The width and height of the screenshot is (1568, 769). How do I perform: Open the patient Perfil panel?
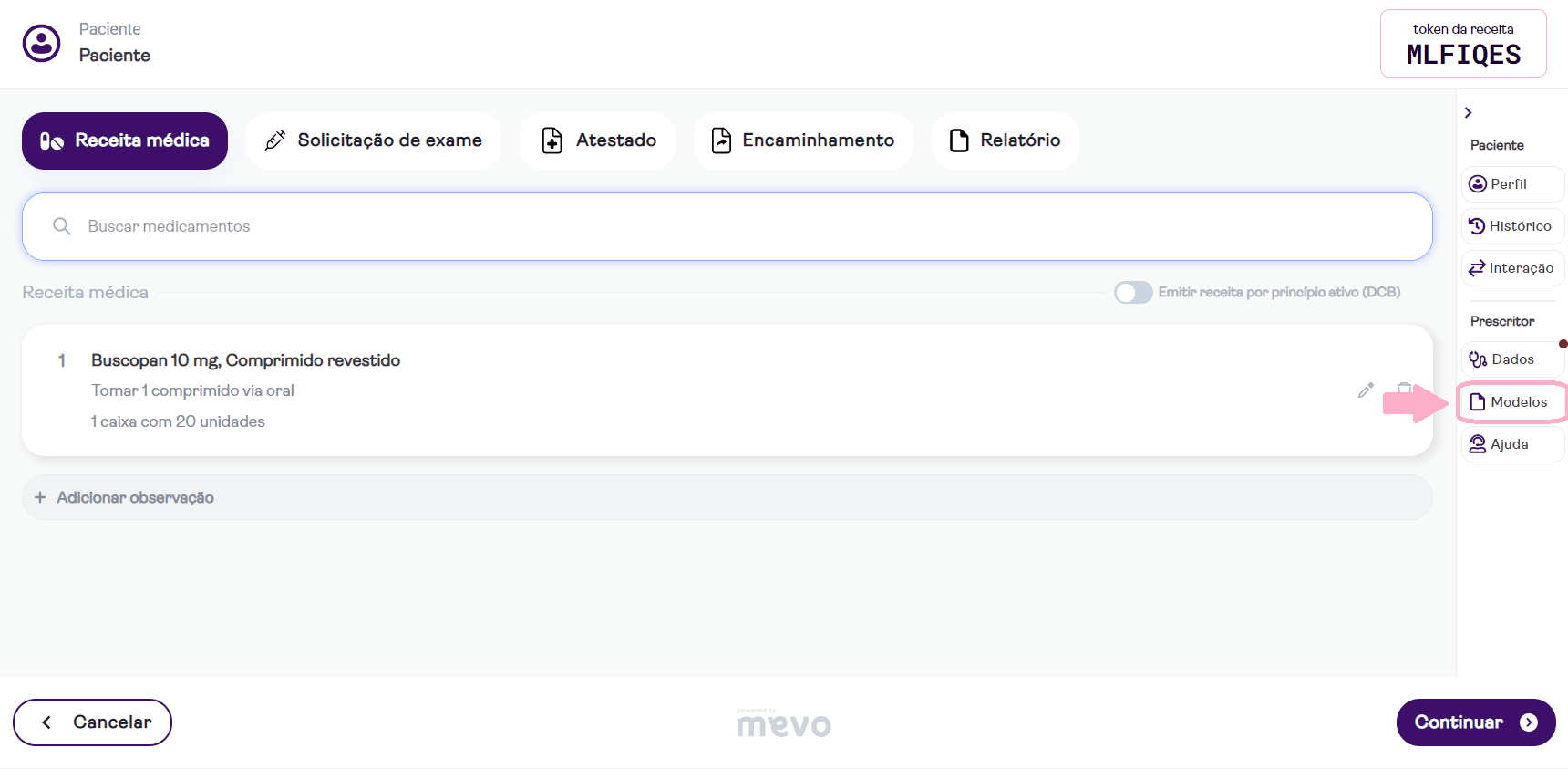[x=1511, y=184]
